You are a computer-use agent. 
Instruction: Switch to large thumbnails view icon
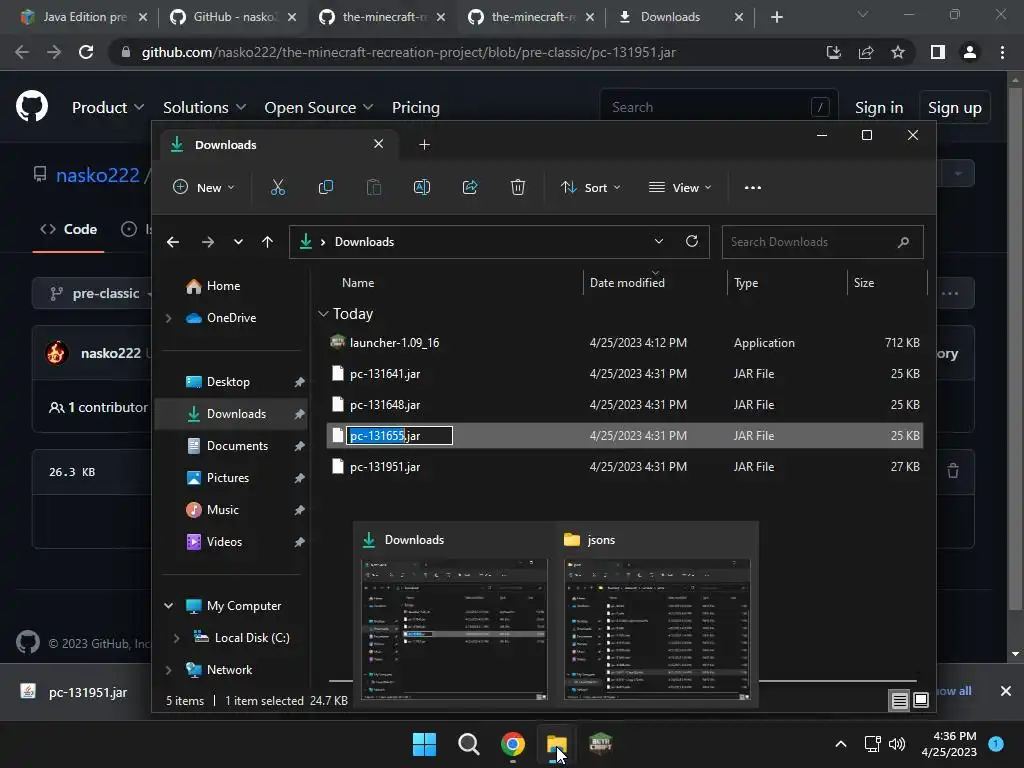coord(921,700)
